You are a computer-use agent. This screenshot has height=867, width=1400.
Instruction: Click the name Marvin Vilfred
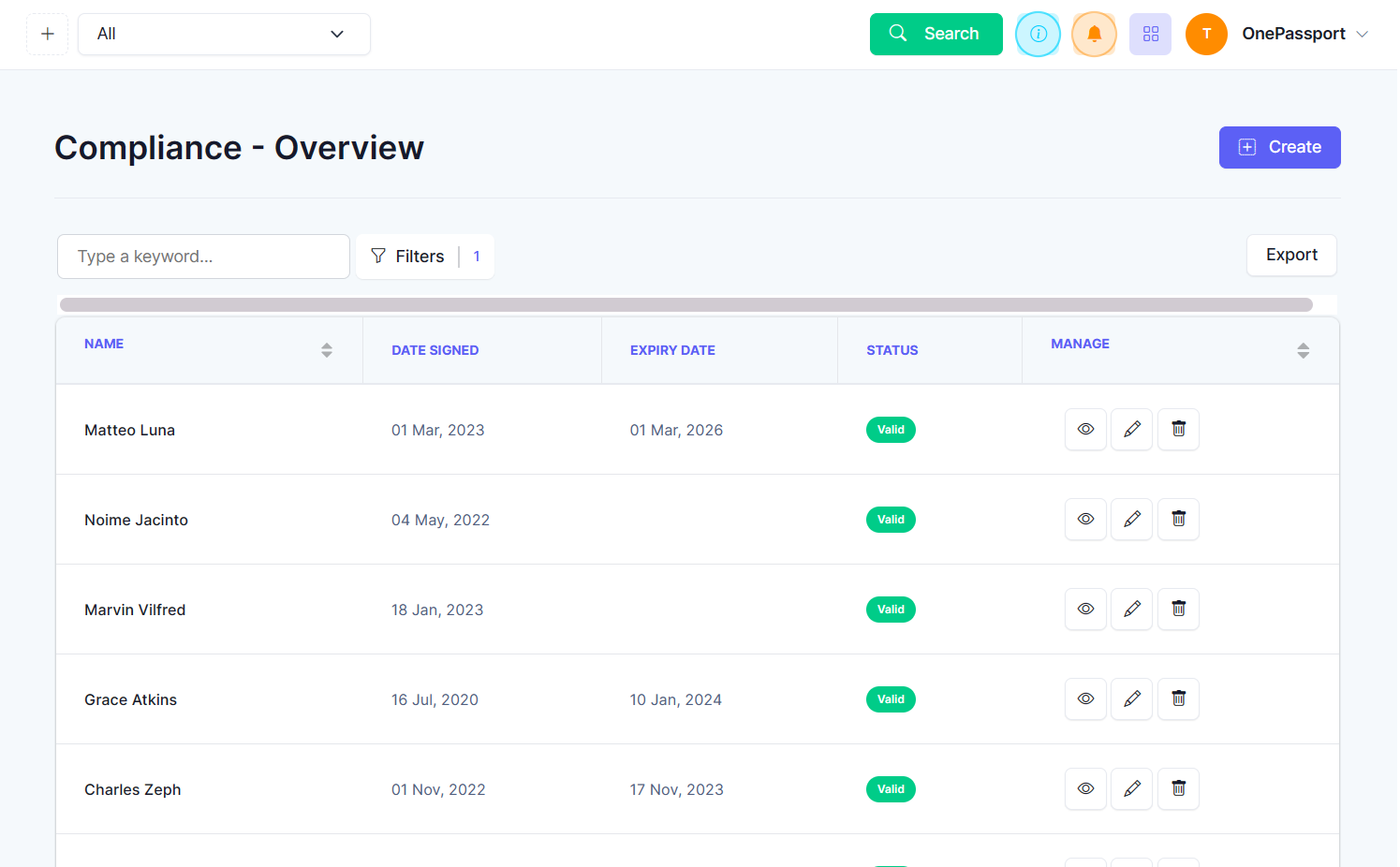[135, 610]
